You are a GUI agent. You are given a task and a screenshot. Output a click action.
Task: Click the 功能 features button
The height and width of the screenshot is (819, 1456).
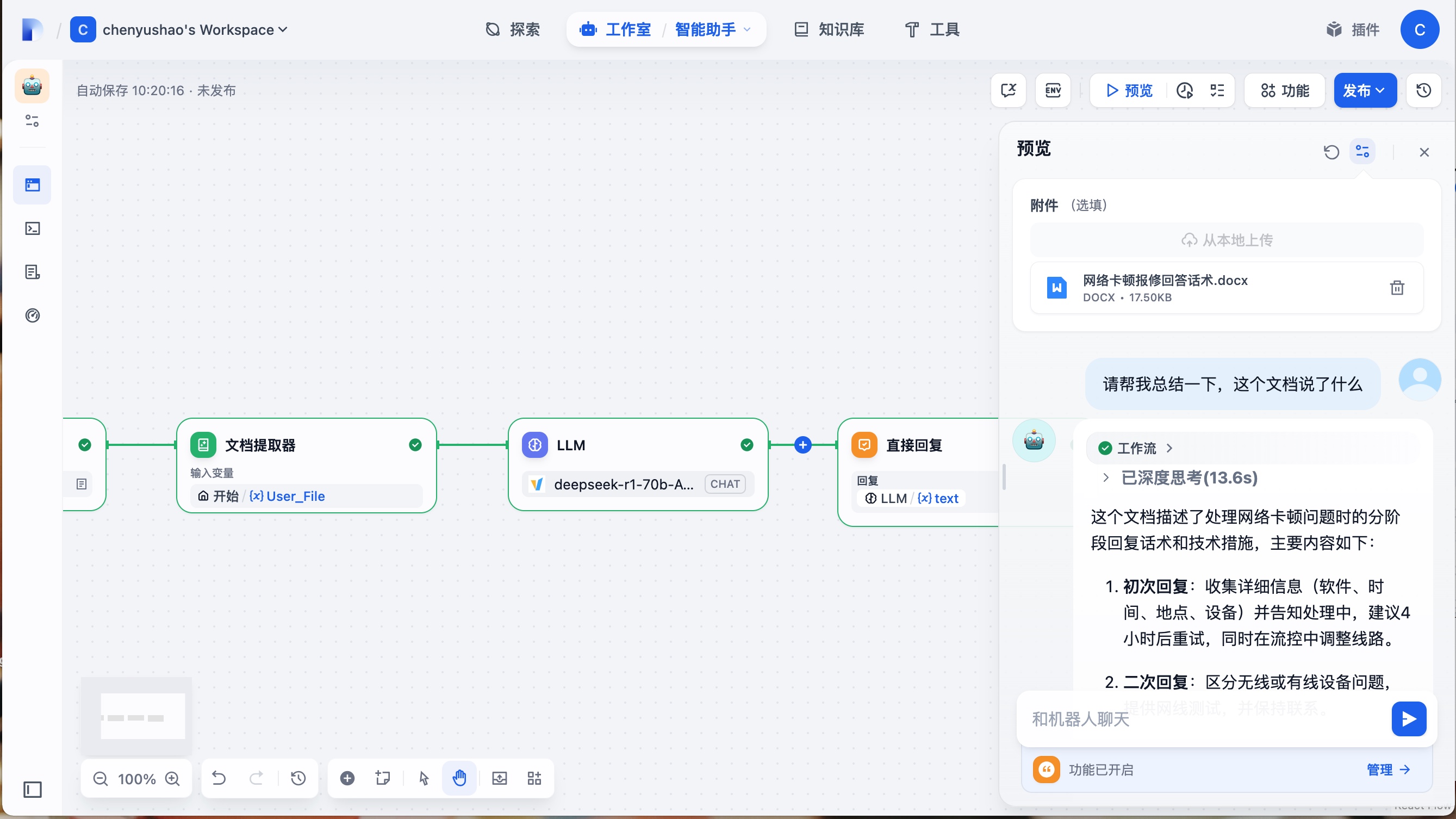(1285, 90)
